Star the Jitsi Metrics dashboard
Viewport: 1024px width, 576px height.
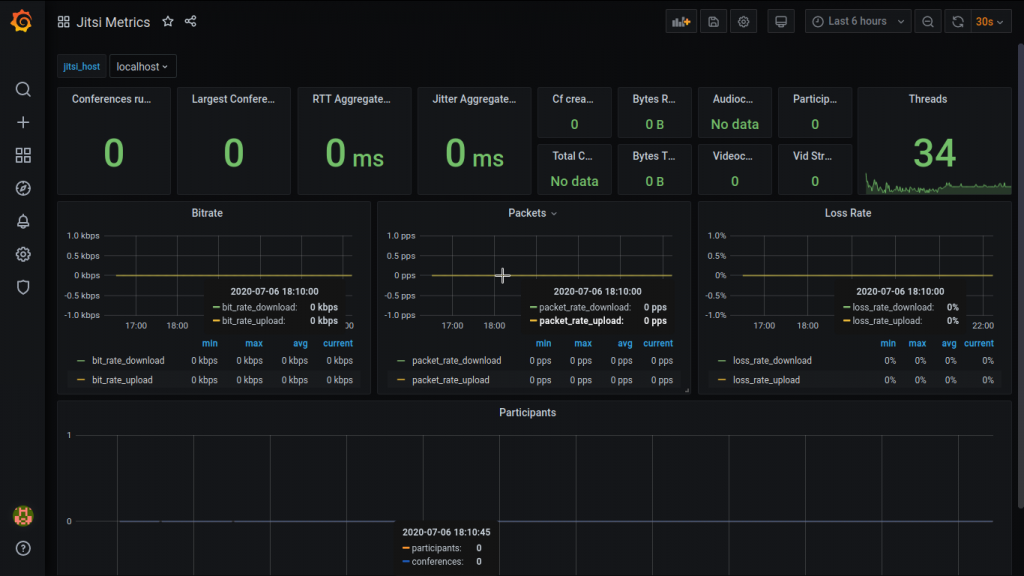pyautogui.click(x=168, y=22)
